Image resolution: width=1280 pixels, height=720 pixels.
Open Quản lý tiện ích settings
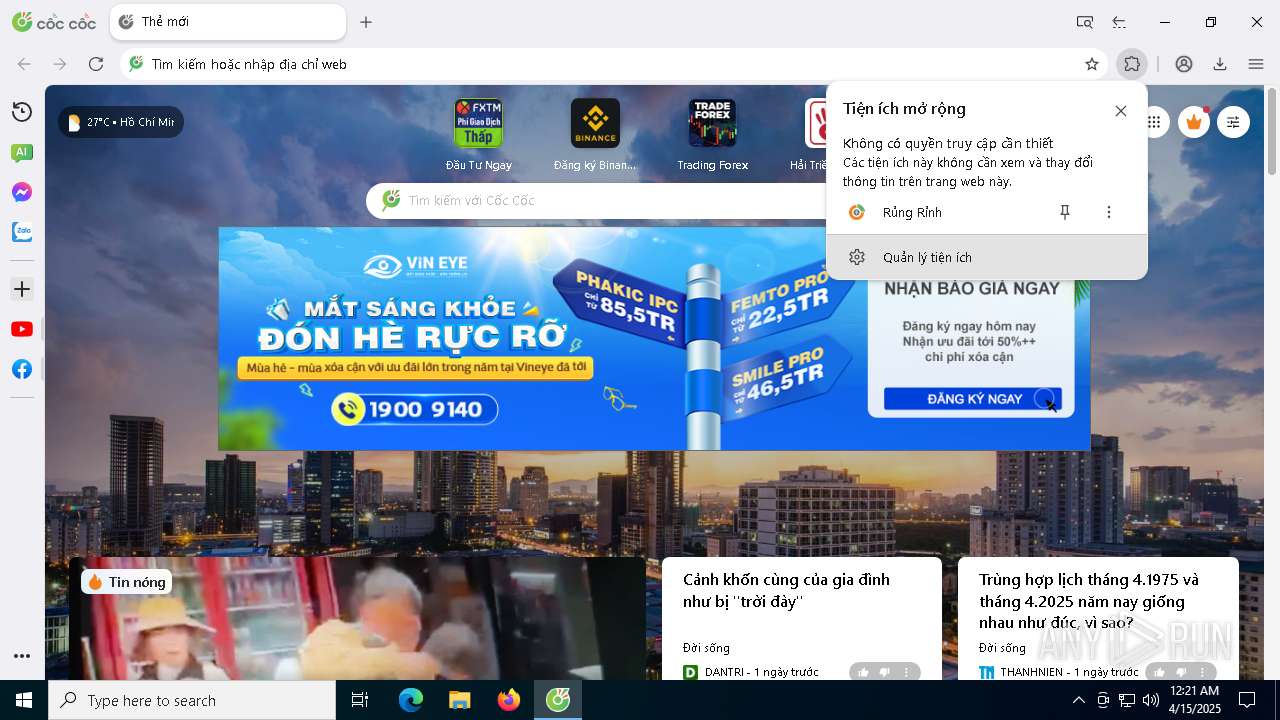click(987, 257)
